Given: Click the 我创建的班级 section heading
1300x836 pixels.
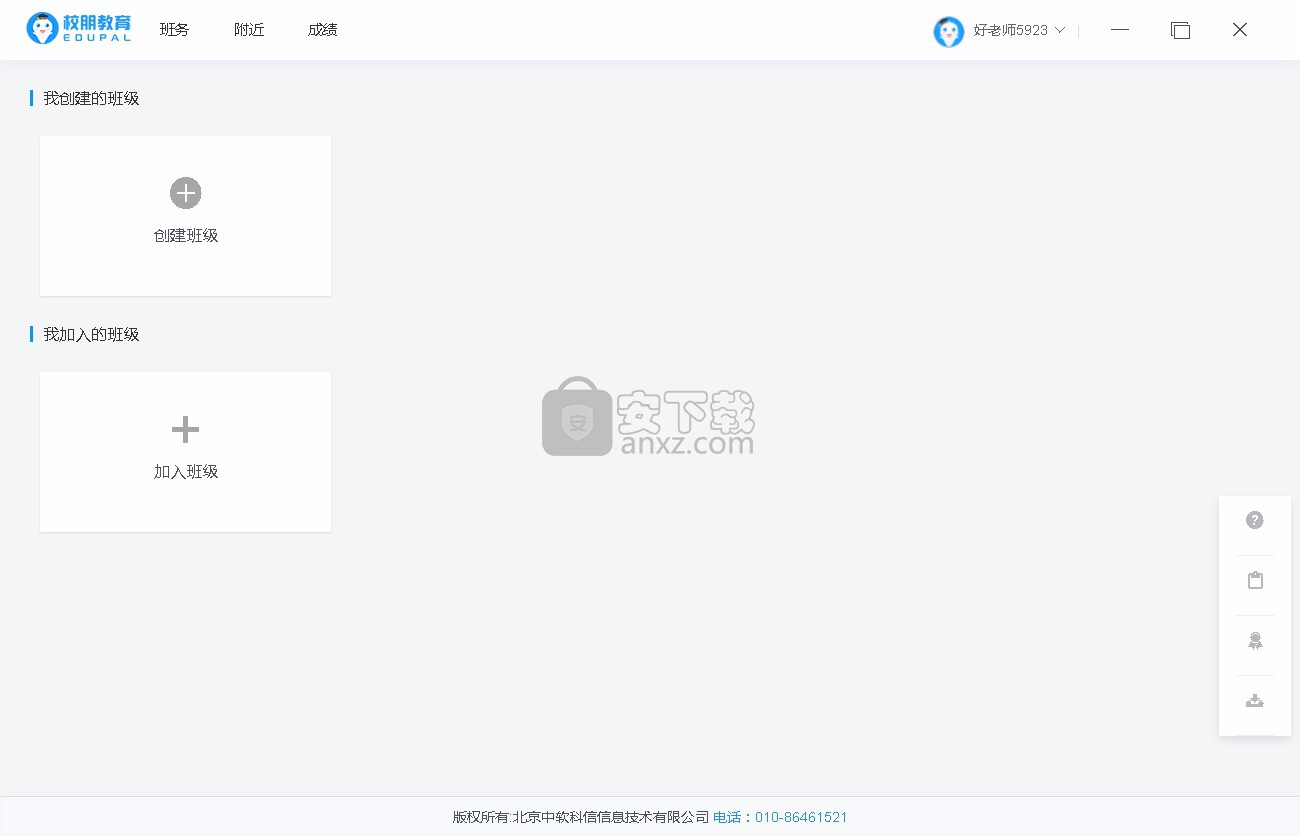Looking at the screenshot, I should click(91, 98).
